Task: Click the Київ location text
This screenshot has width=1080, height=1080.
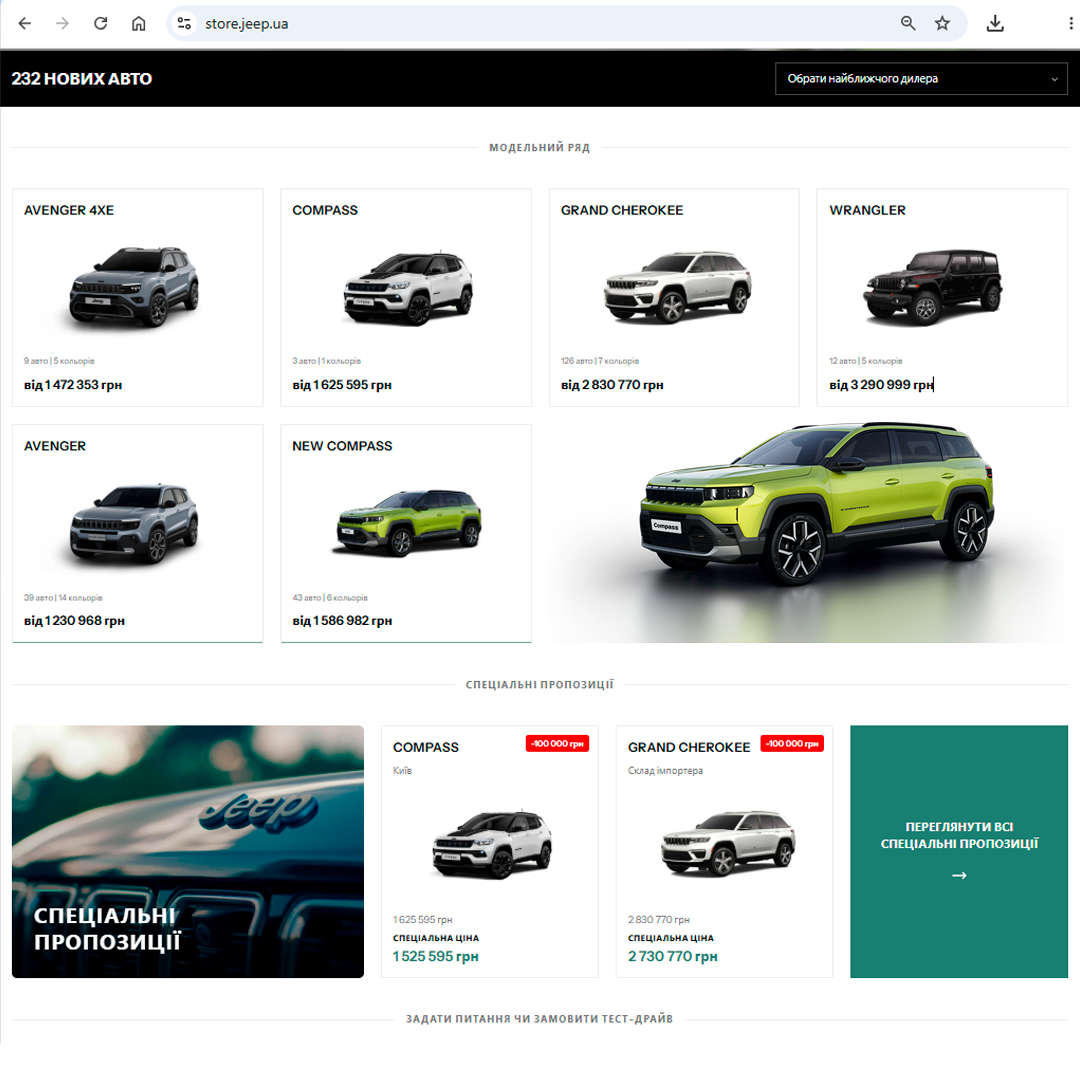Action: (x=402, y=771)
